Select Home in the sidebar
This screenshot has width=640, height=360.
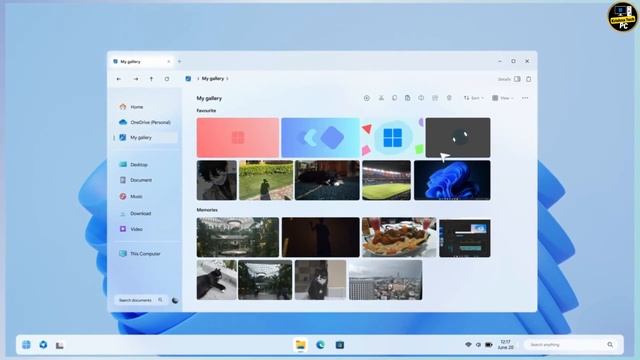(145, 107)
